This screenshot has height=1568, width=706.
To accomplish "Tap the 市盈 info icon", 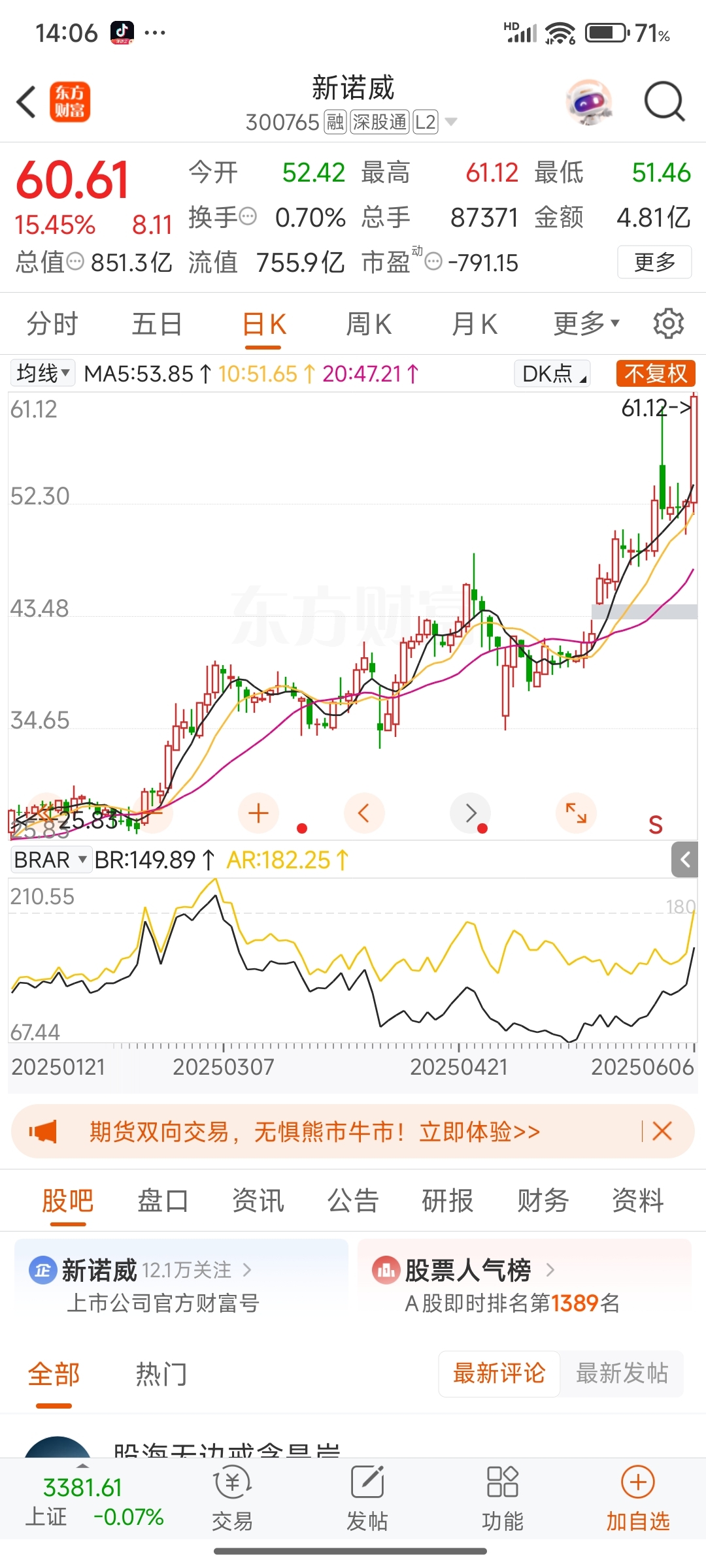I will point(433,262).
